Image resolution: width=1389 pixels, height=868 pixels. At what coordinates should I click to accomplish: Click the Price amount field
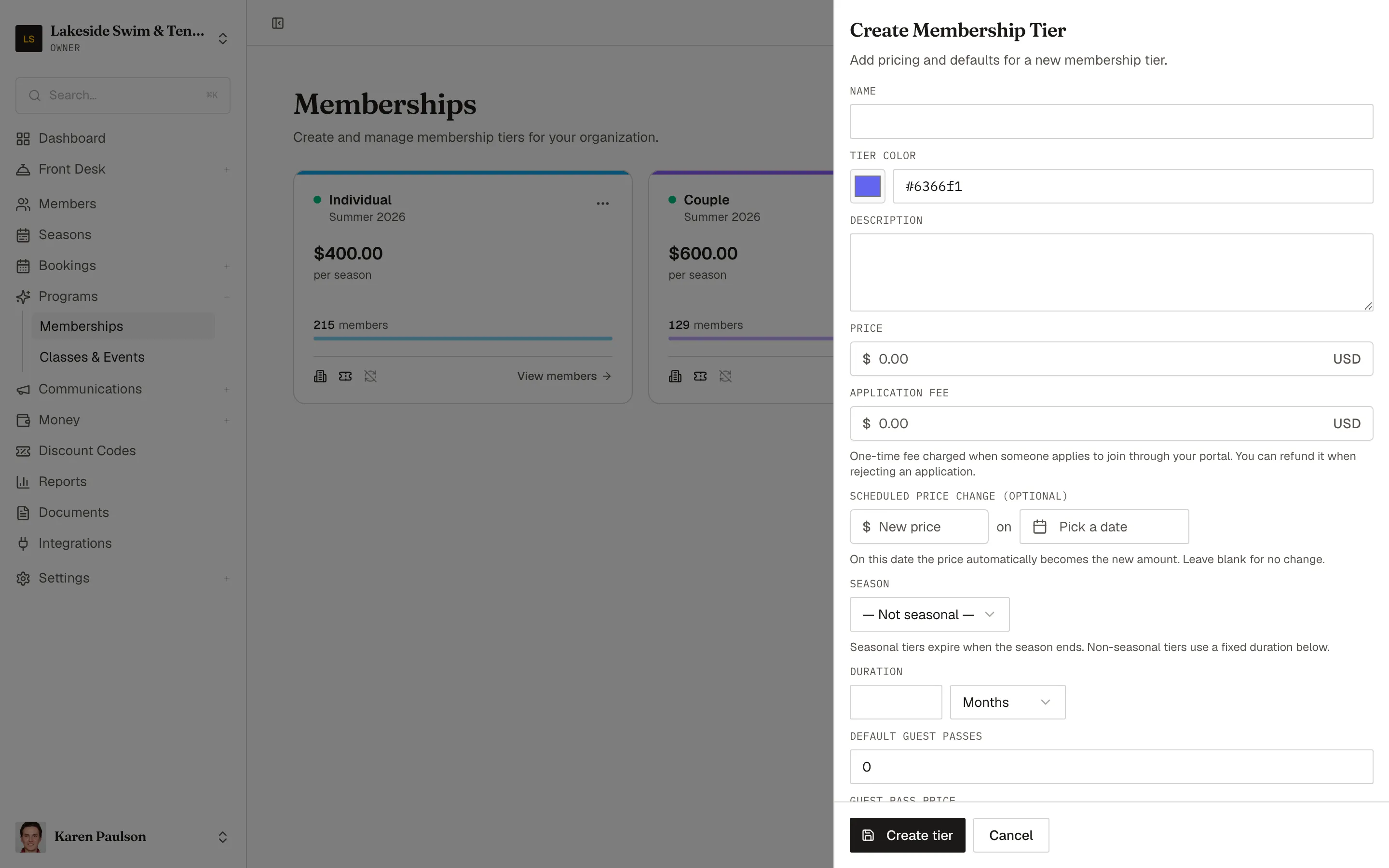[x=1111, y=359]
